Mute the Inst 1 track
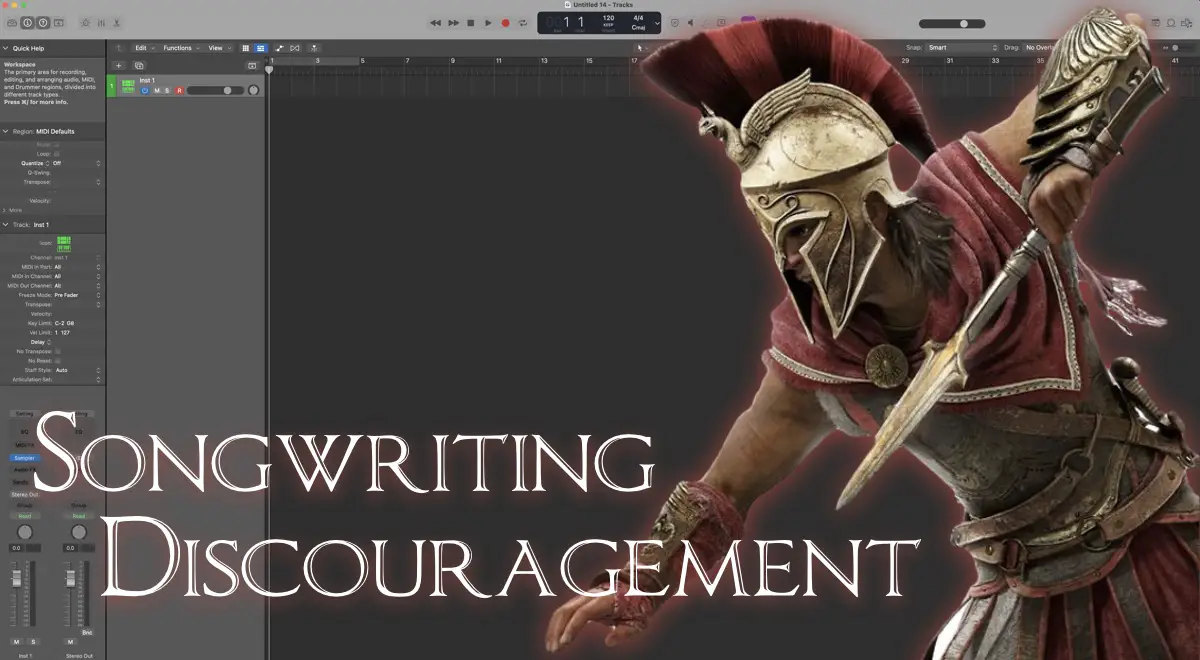 point(156,91)
